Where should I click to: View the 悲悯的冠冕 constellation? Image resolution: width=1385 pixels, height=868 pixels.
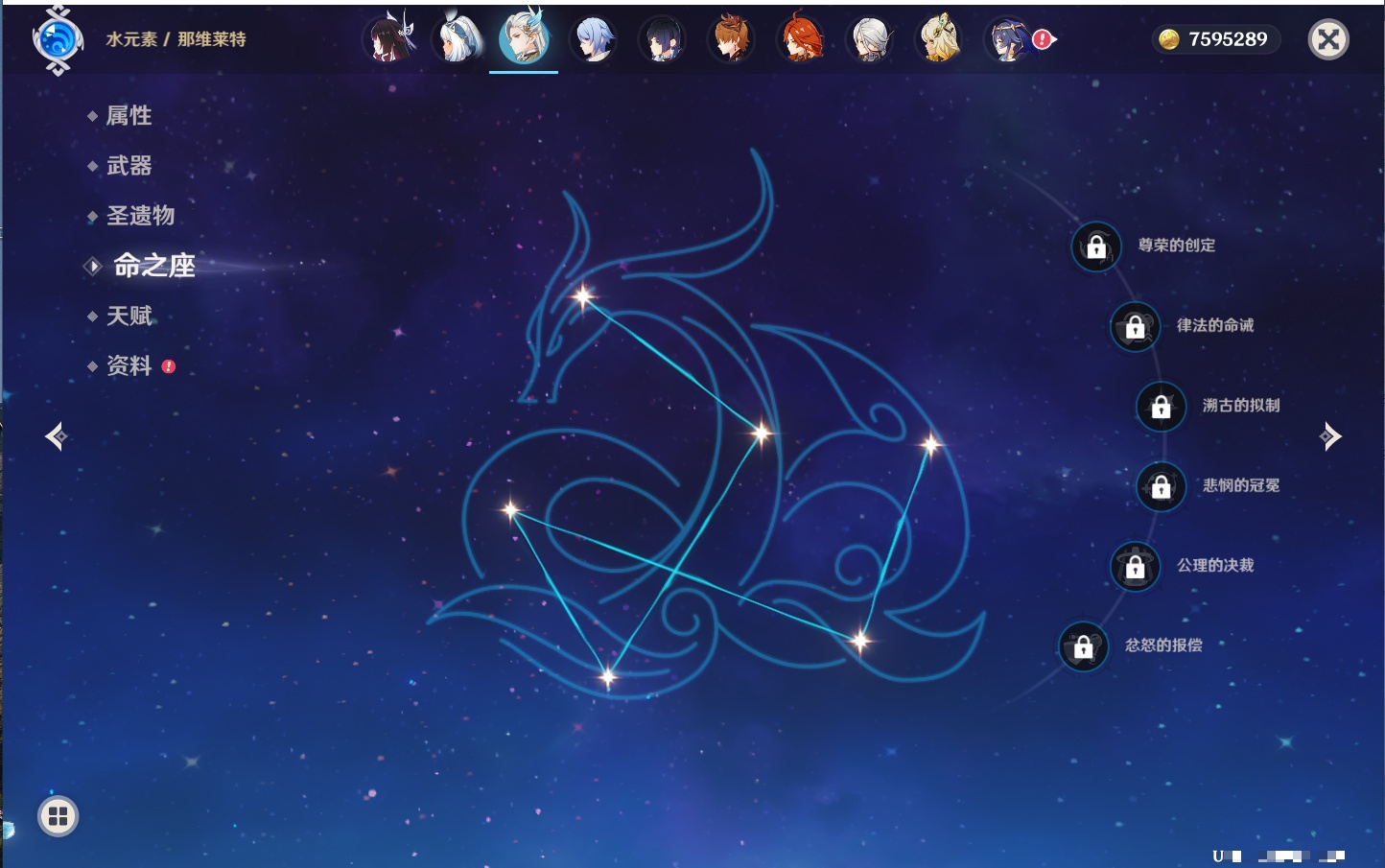click(1240, 486)
